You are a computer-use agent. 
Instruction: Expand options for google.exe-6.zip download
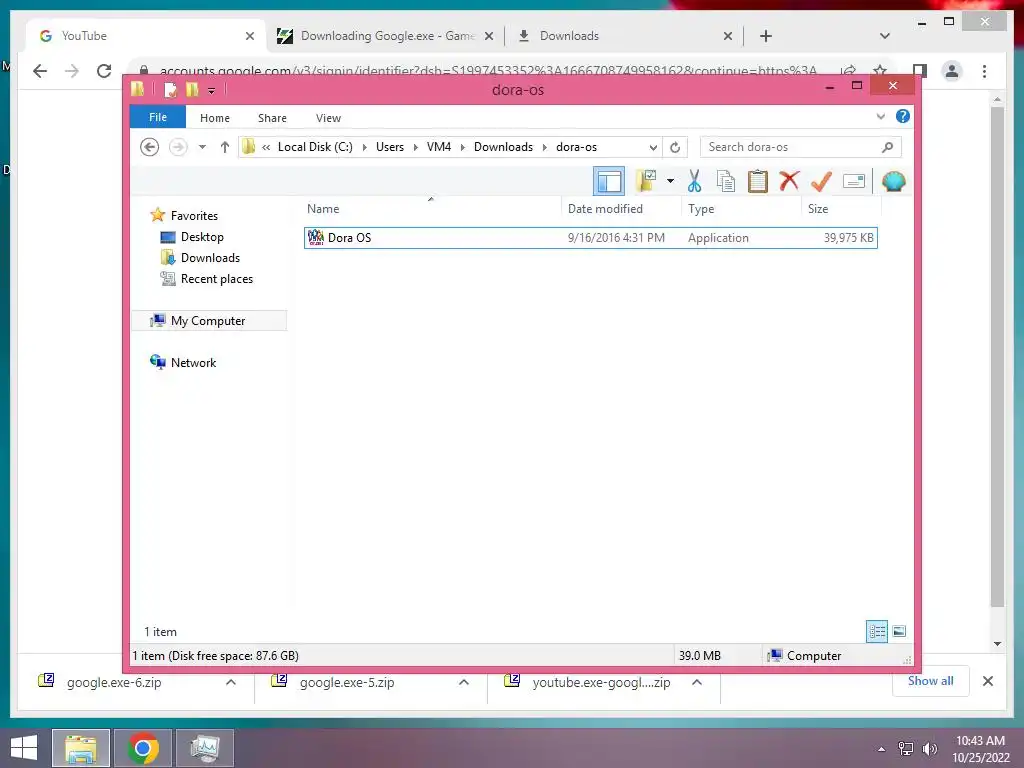pos(231,682)
